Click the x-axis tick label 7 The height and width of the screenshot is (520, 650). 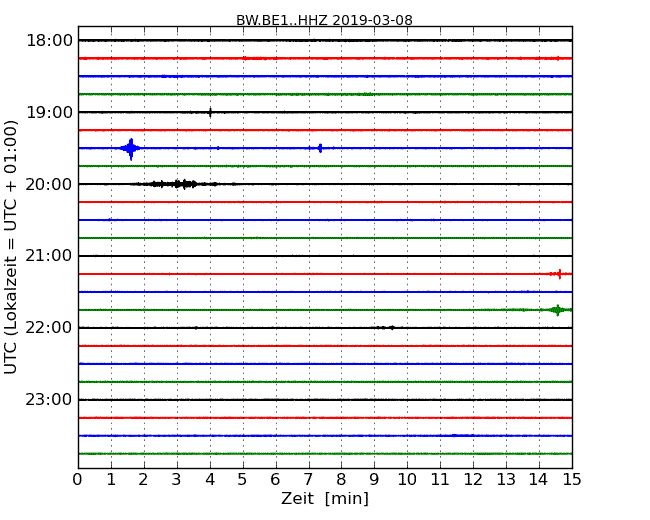tap(308, 479)
